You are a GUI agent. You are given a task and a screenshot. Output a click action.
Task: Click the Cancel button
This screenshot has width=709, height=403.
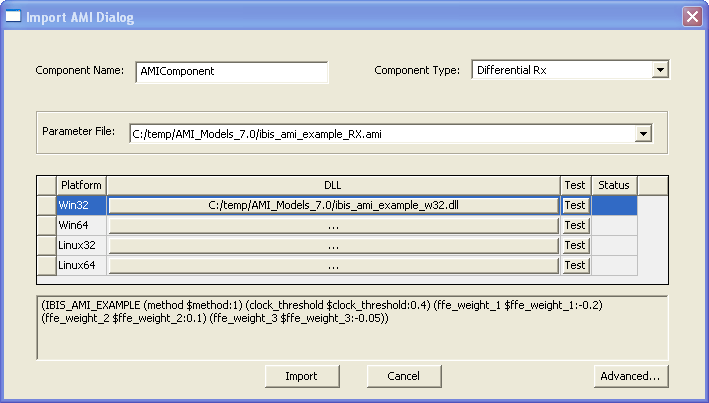[406, 376]
